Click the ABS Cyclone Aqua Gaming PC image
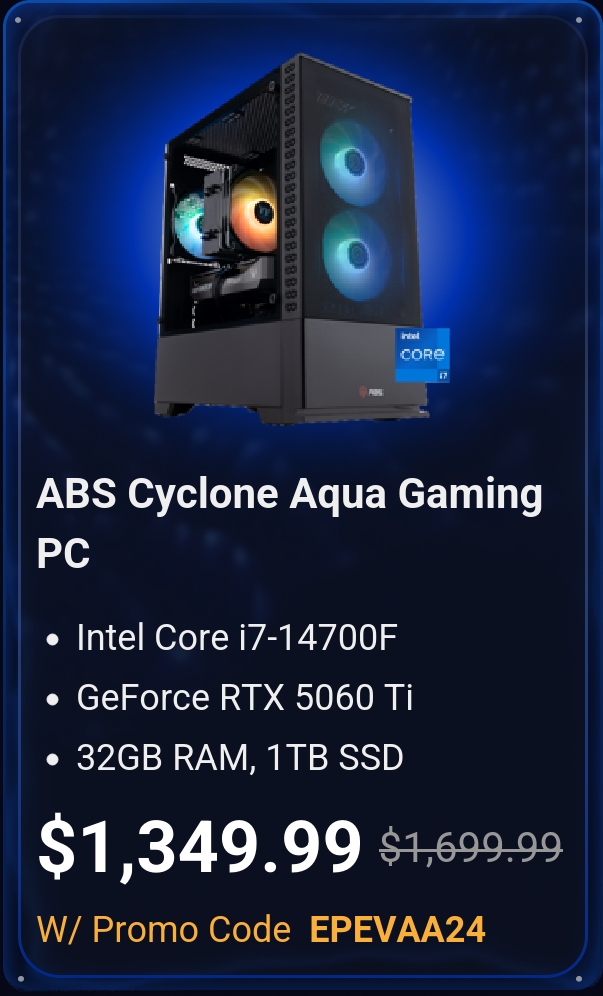The height and width of the screenshot is (996, 603). point(302,238)
